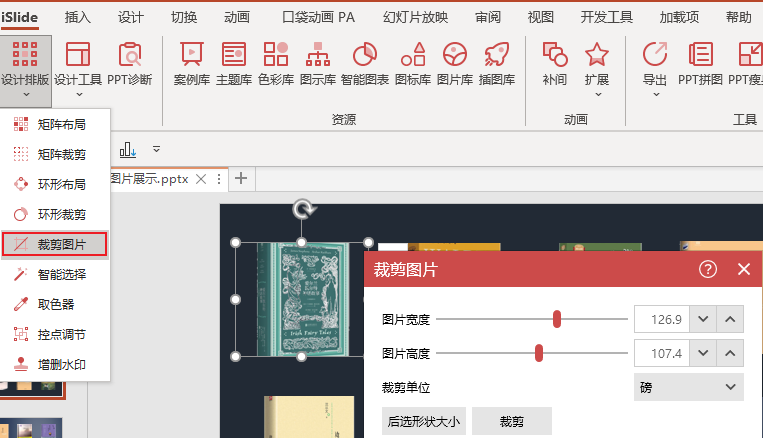Switch to the 插入 ribbon tab

[x=78, y=18]
